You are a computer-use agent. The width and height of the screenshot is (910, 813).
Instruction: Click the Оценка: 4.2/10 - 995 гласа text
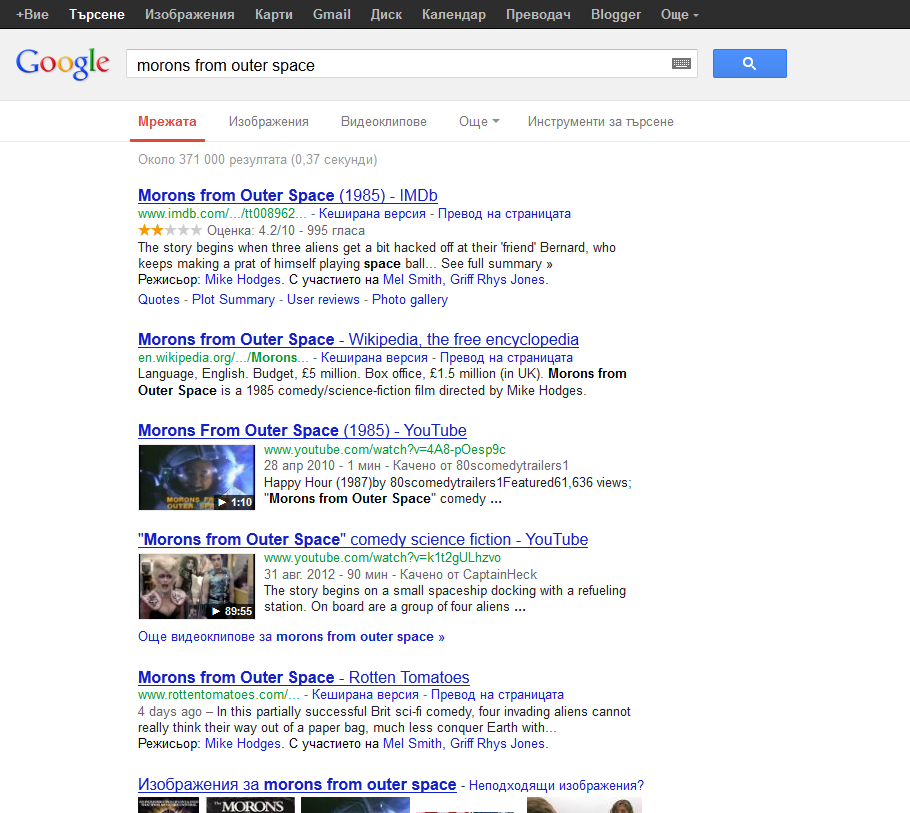click(x=286, y=230)
